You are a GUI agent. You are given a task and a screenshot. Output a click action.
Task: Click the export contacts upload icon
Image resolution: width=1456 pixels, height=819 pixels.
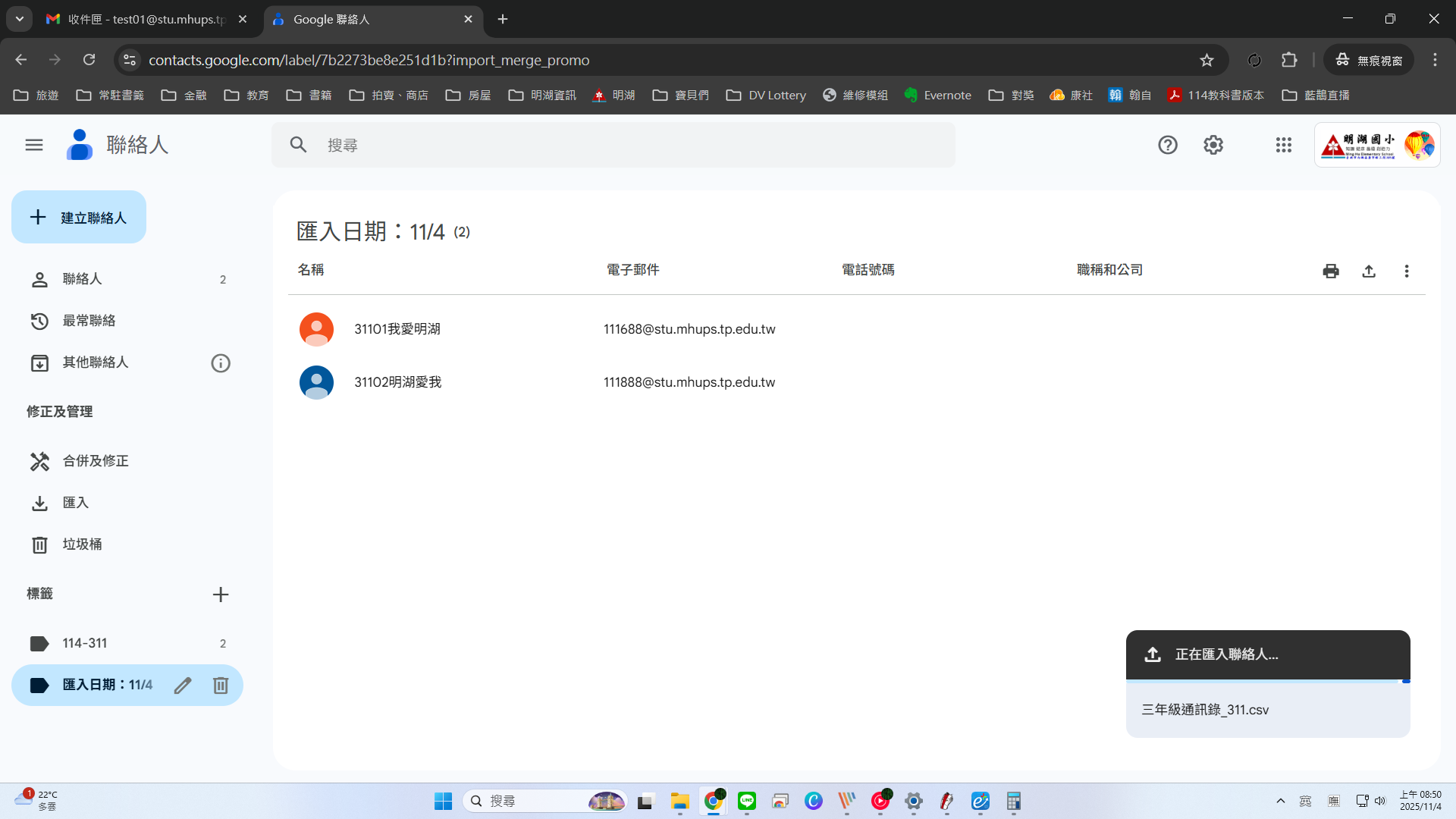[1368, 271]
